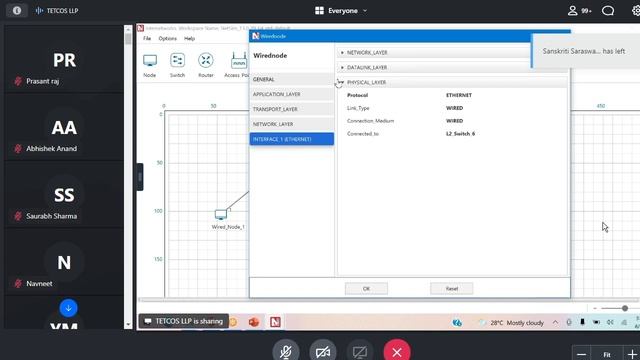Expand the NETWORK_LAYER section in properties
Image resolution: width=640 pixels, height=360 pixels.
click(x=342, y=53)
